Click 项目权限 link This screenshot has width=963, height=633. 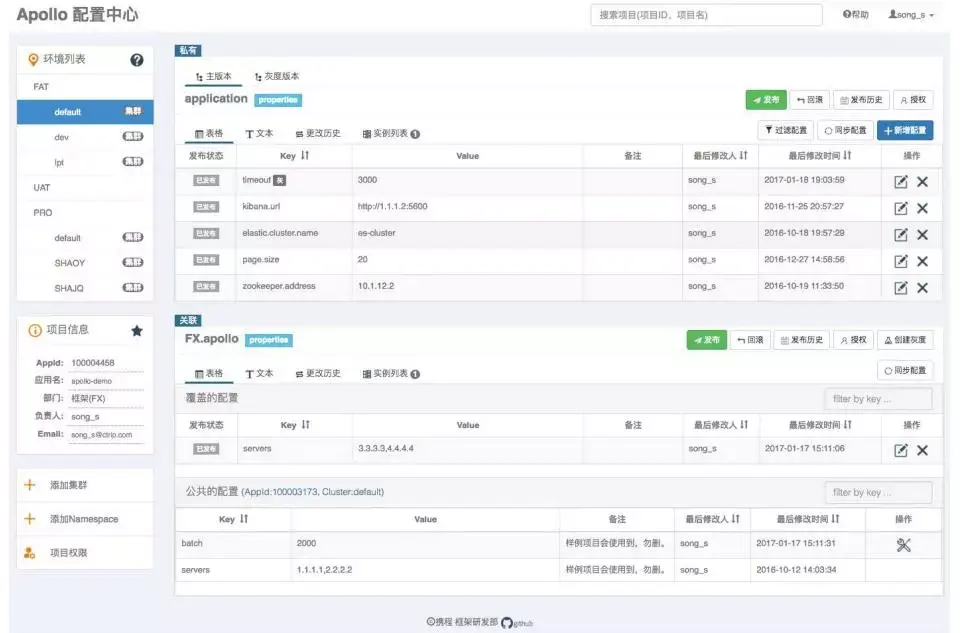69,553
